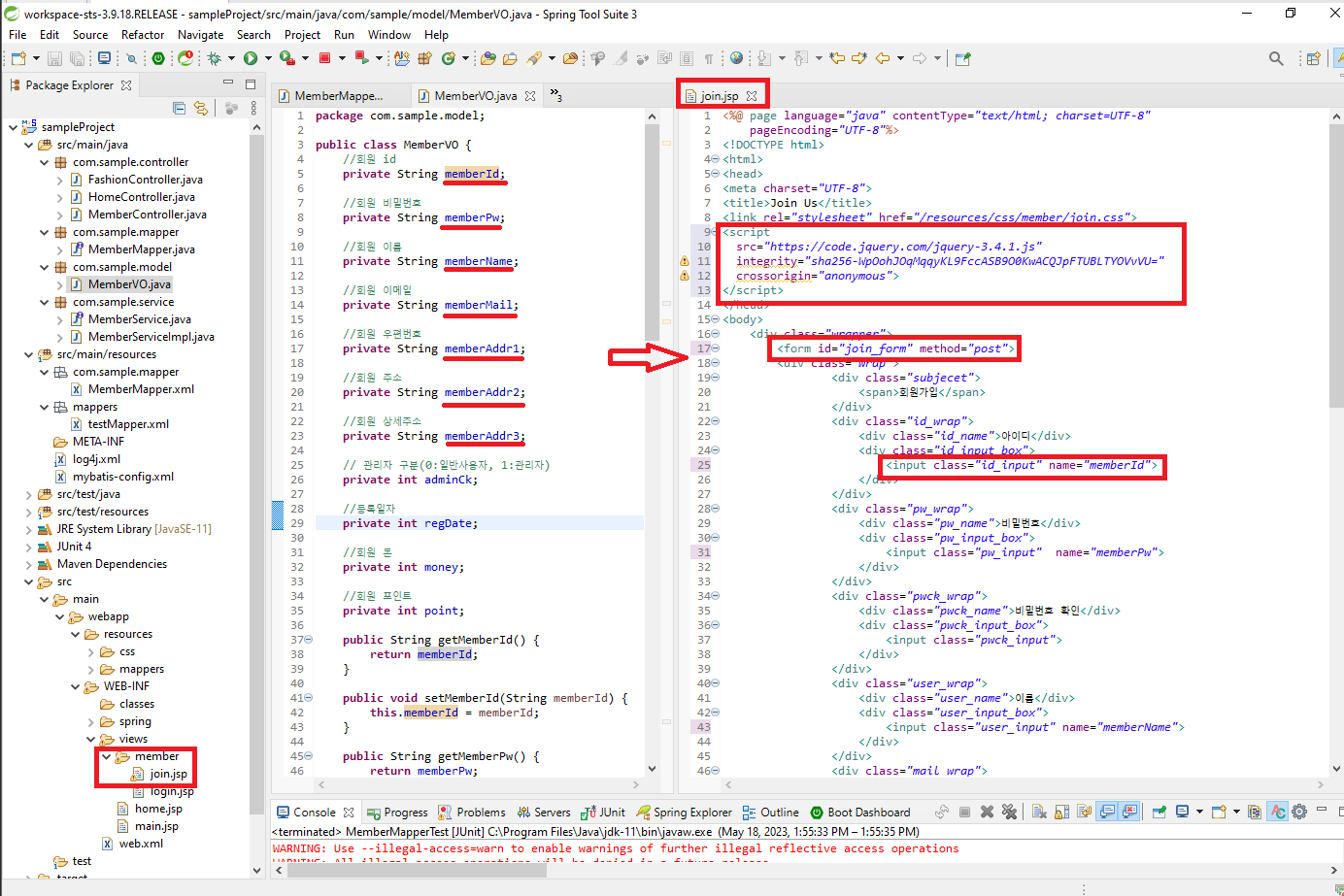
Task: Show hidden editor tabs overflow list
Action: click(556, 94)
